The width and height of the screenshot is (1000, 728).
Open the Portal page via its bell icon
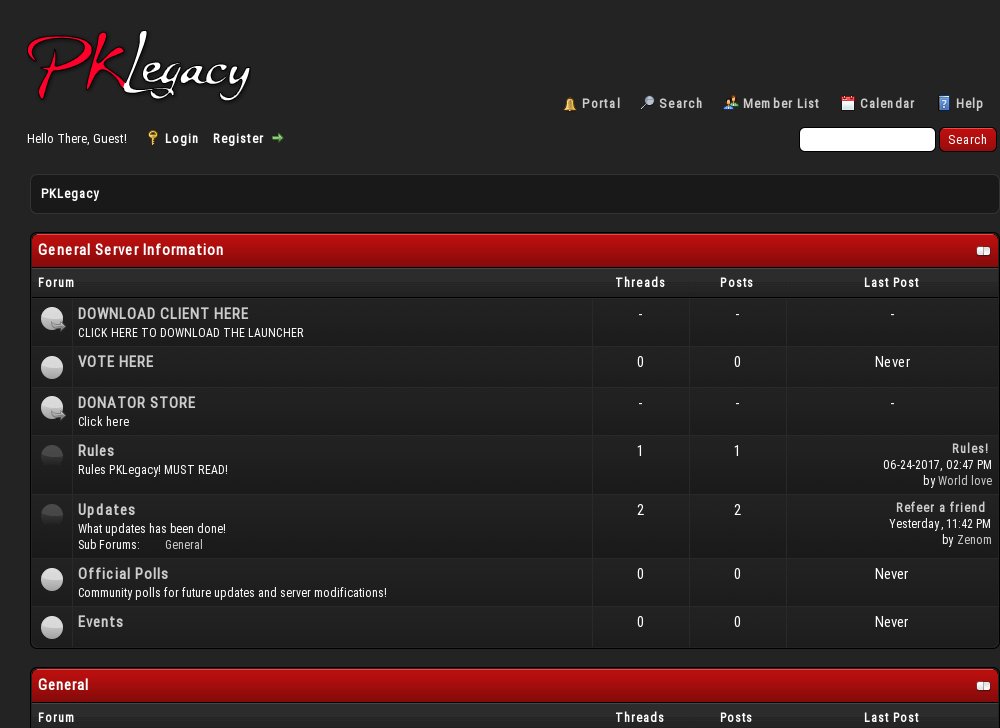click(x=570, y=103)
